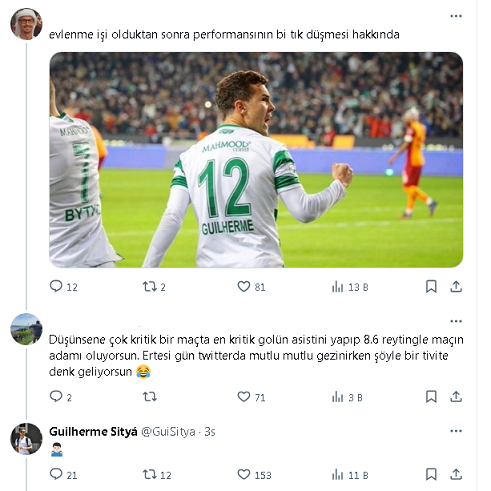Screen dimensions: 491x491
Task: Retweet the middle tweet about 8.6 reyting
Action: (150, 397)
